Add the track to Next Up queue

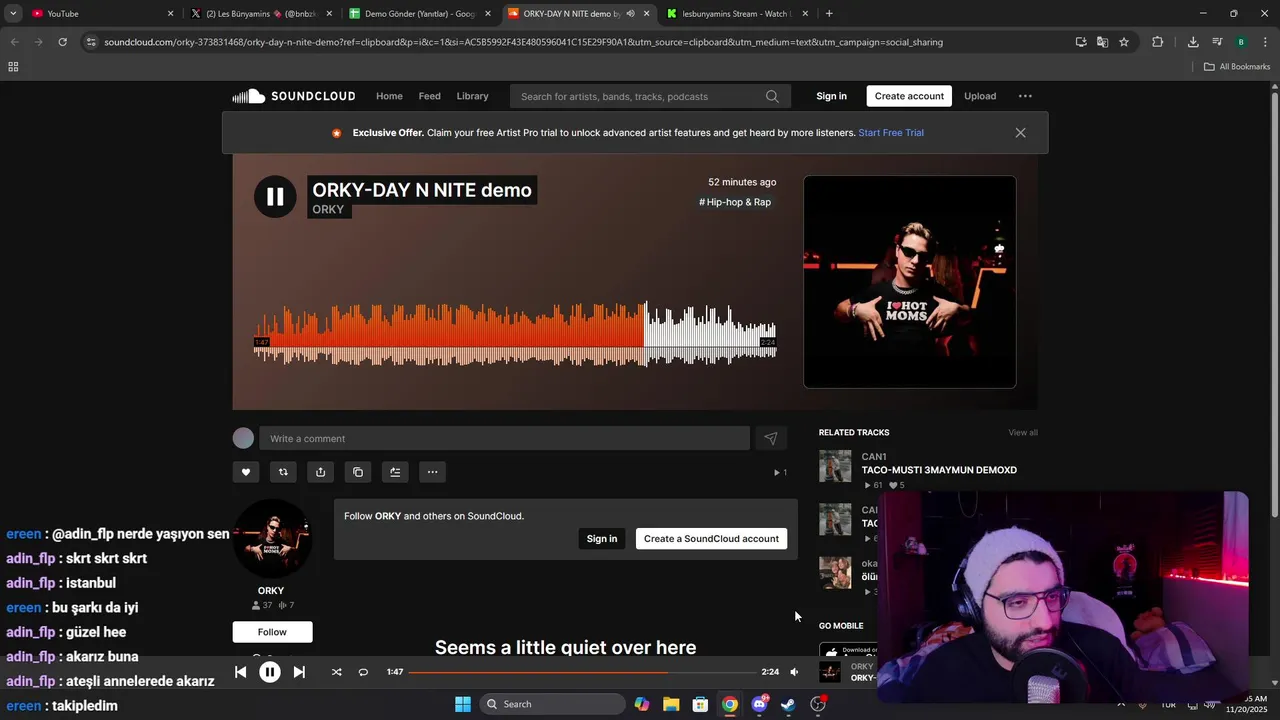[x=395, y=472]
